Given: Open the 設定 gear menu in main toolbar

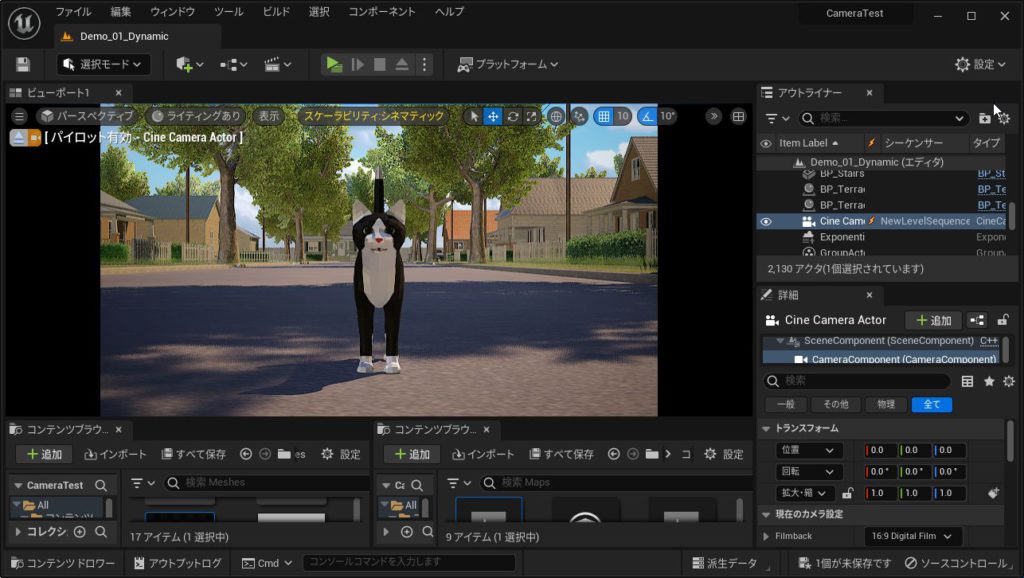Looking at the screenshot, I should 979,64.
